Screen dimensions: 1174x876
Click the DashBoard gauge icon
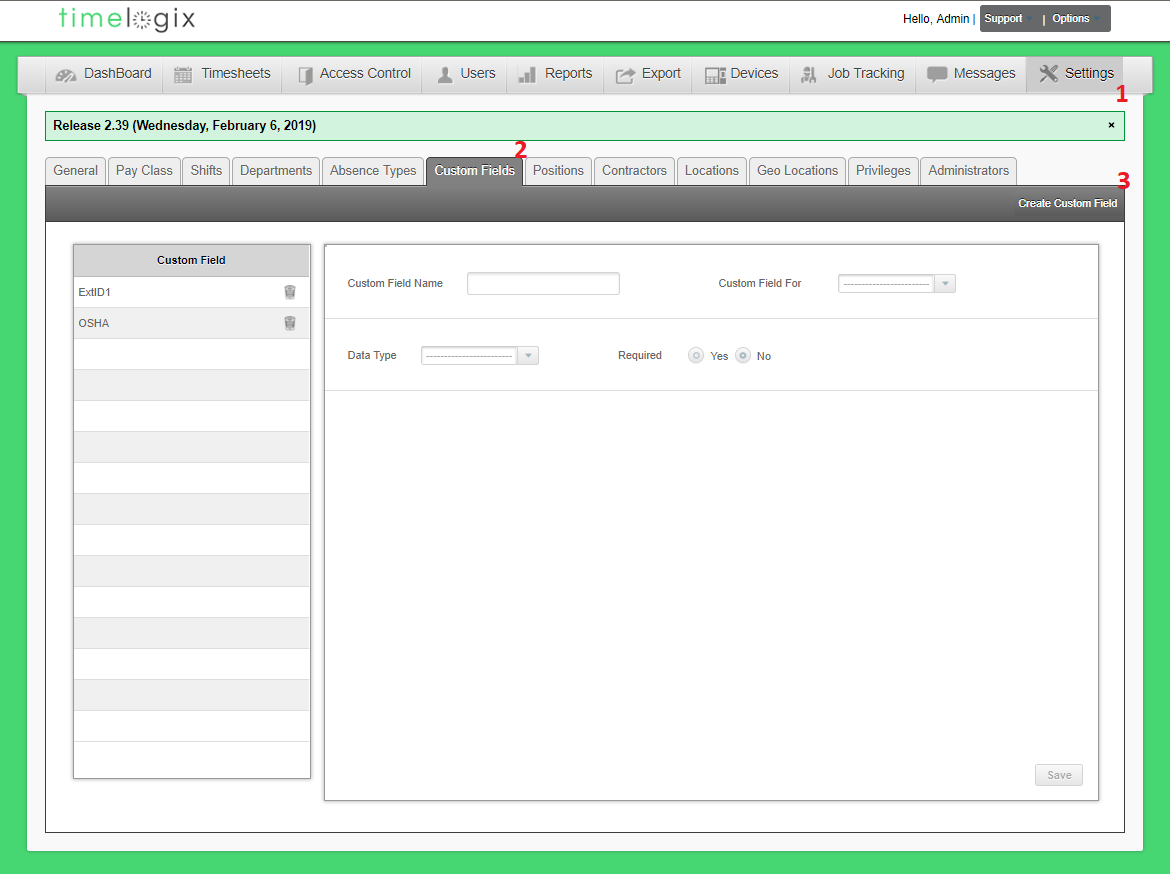pos(66,75)
